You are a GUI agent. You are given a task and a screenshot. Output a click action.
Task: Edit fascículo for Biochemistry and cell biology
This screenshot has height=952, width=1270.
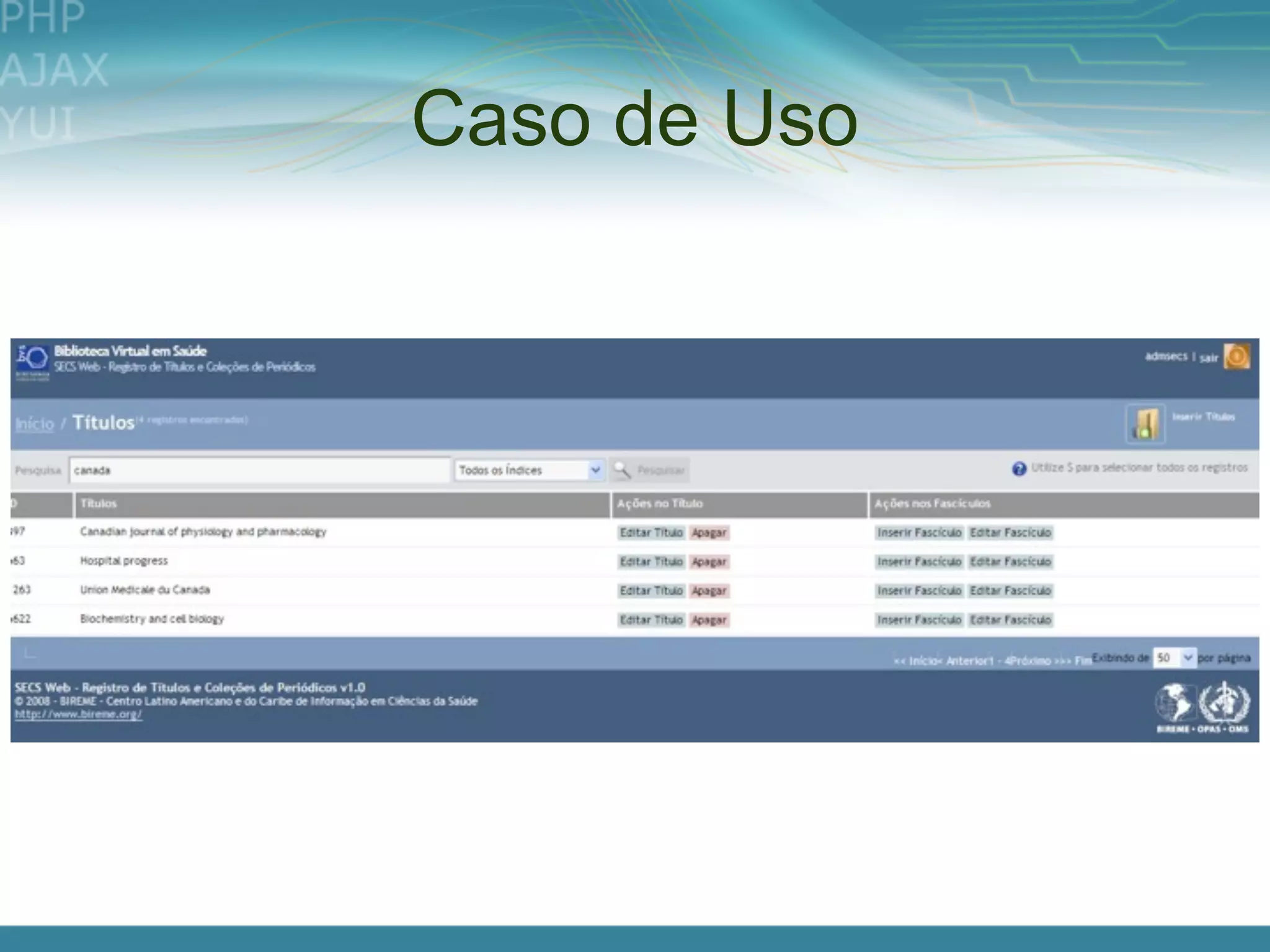pos(1010,620)
